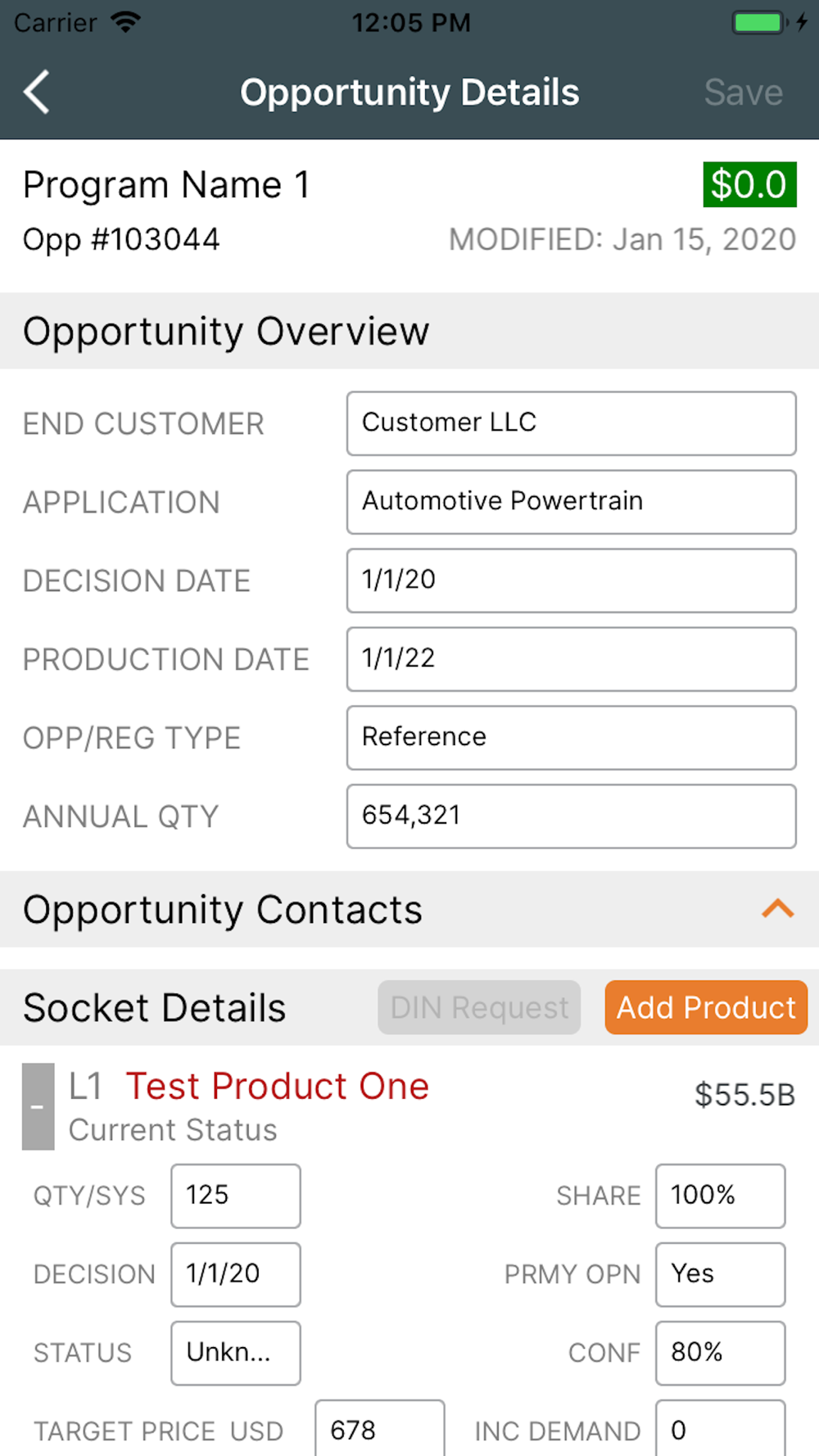Edit the Annual Qty field

click(x=572, y=816)
